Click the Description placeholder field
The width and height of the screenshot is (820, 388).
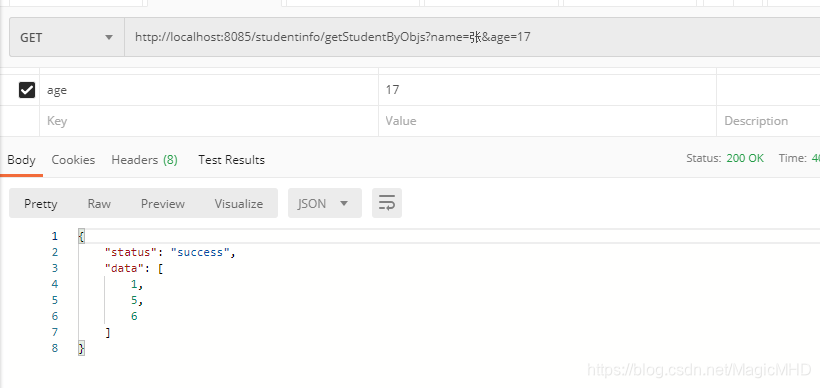[768, 121]
